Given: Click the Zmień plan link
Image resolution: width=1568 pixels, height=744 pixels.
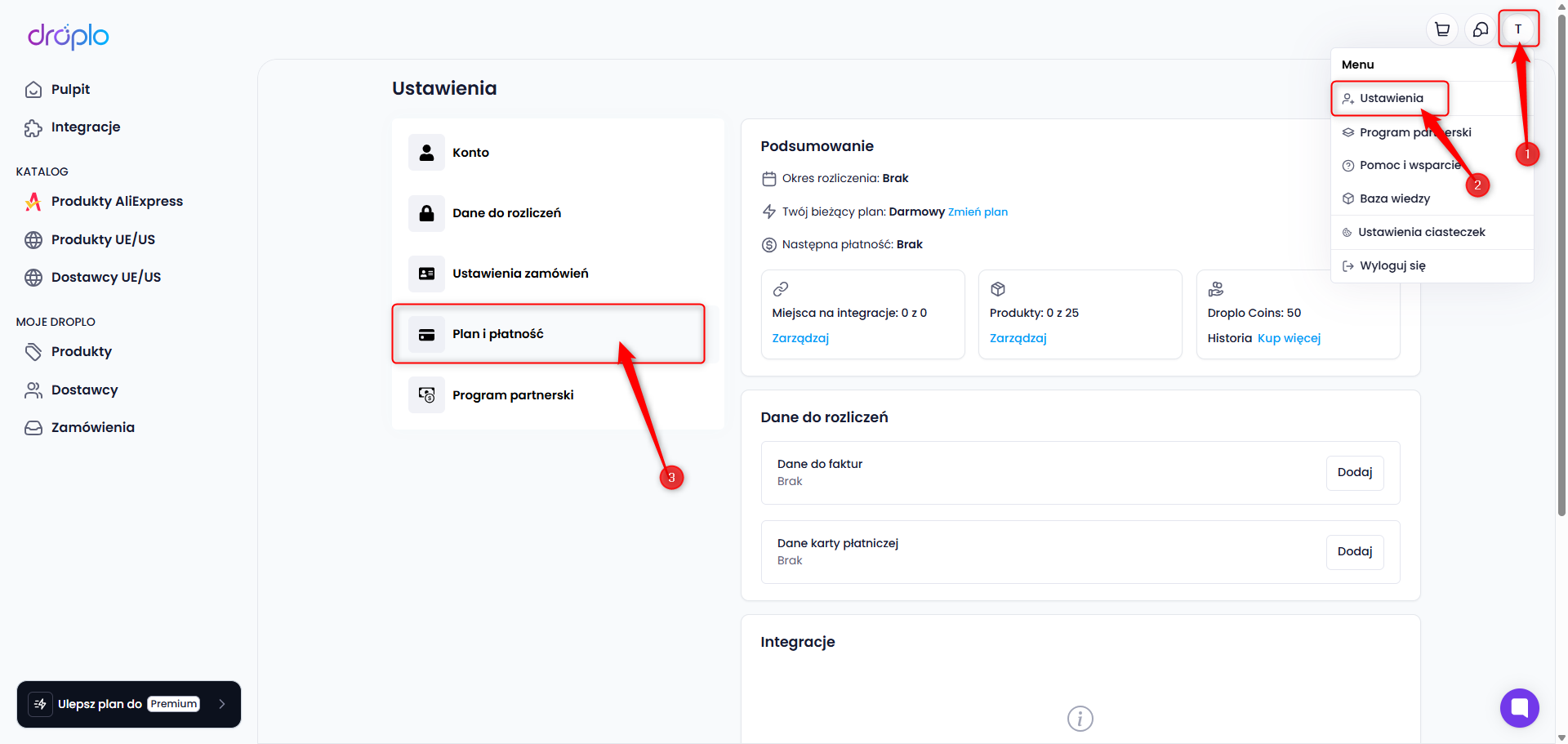Looking at the screenshot, I should (978, 212).
